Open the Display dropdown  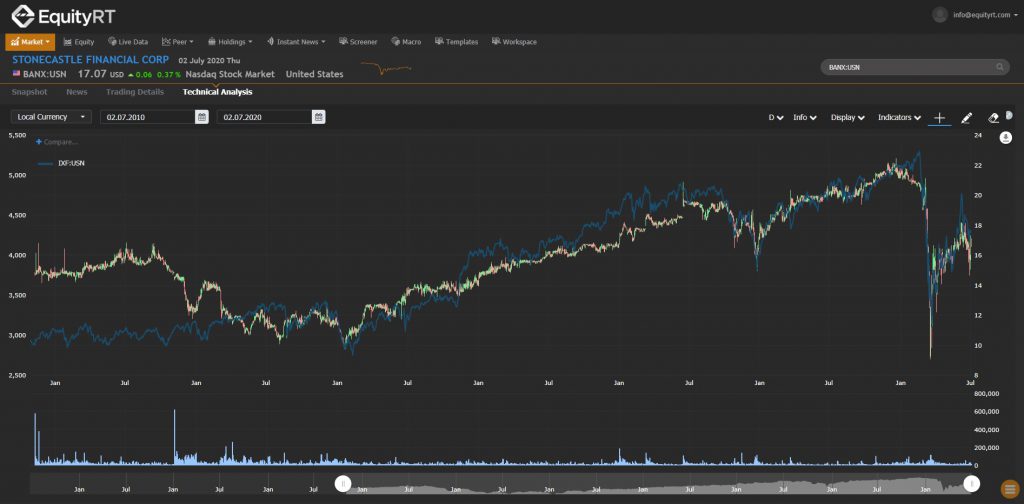848,118
